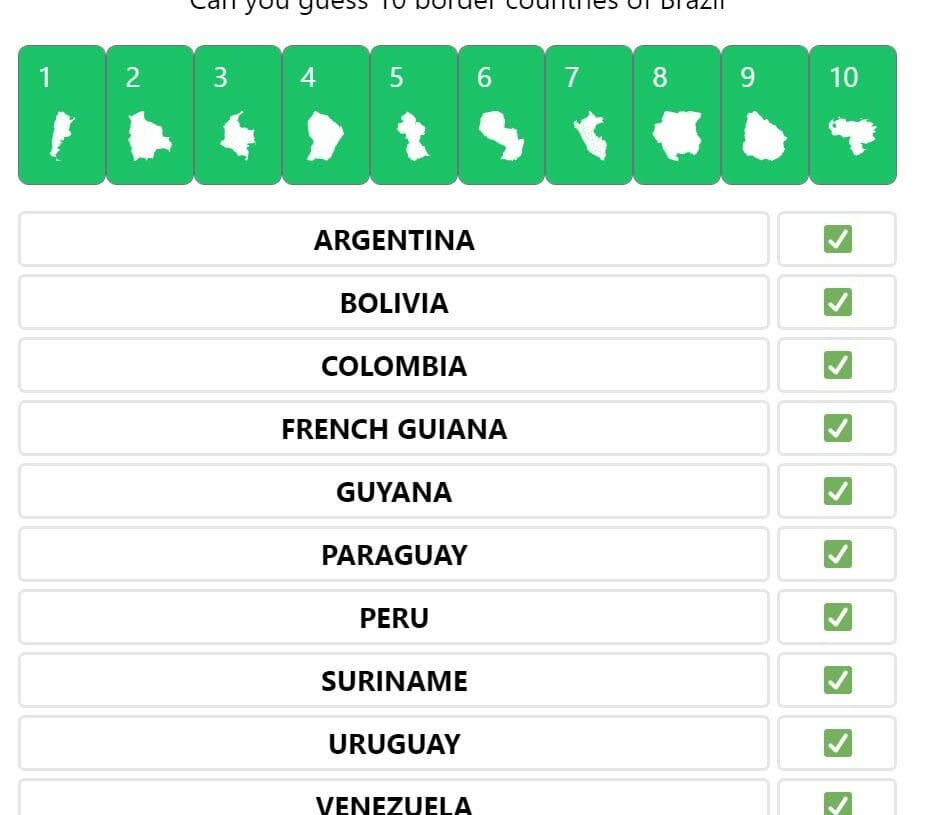
Task: Select the Argentina silhouette tile numbered 1
Action: click(x=62, y=115)
